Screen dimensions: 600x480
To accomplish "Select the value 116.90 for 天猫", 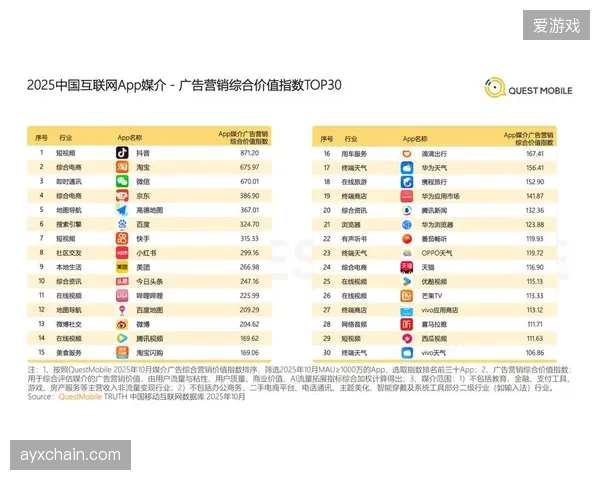I will 535,267.
